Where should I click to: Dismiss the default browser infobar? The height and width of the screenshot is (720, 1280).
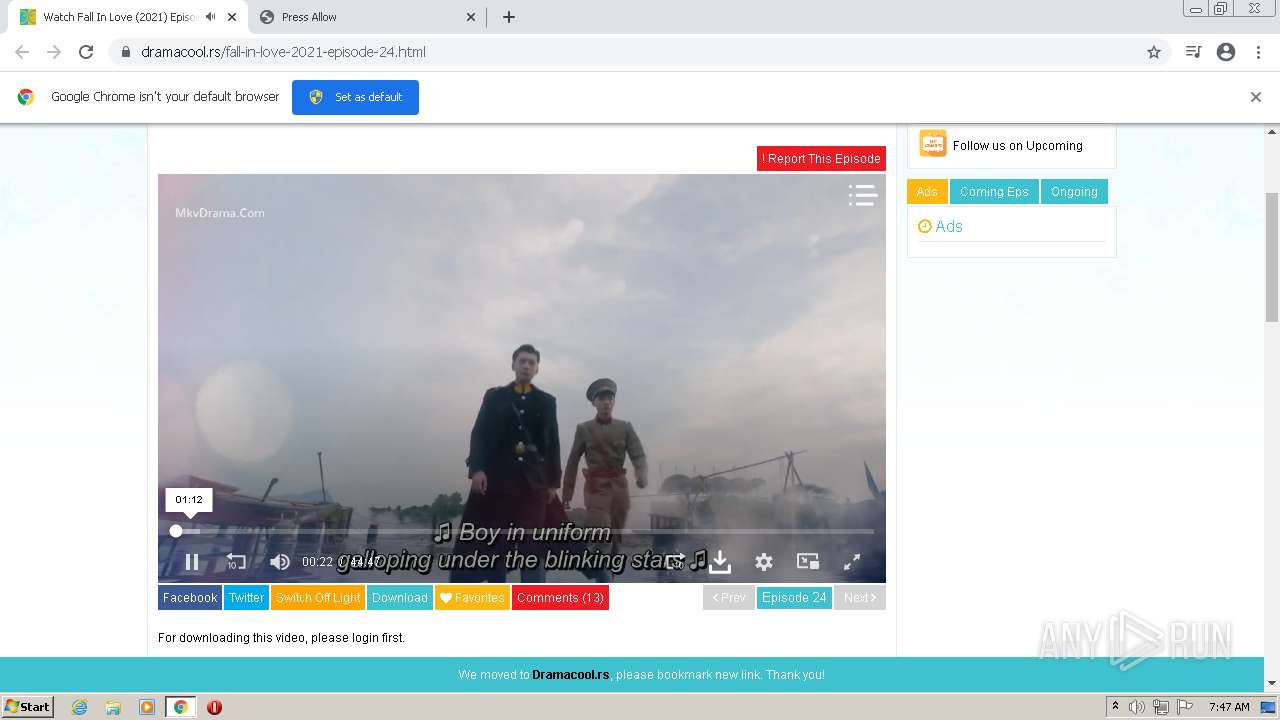point(1256,97)
